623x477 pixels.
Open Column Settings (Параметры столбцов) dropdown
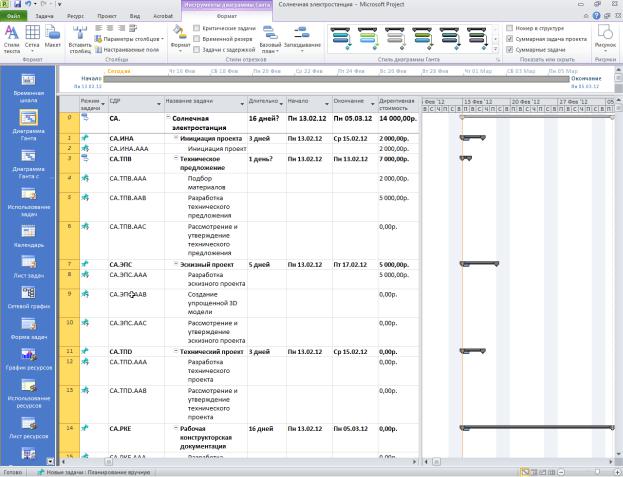(130, 39)
